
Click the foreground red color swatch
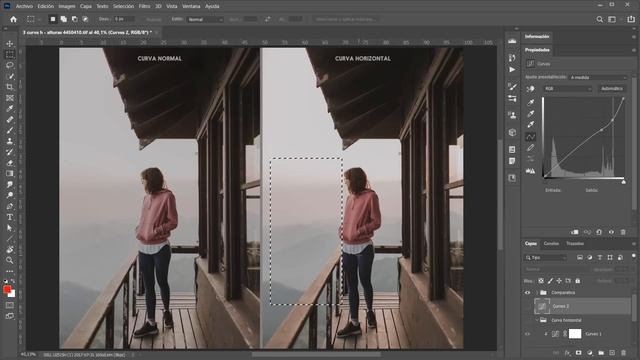pyautogui.click(x=7, y=289)
